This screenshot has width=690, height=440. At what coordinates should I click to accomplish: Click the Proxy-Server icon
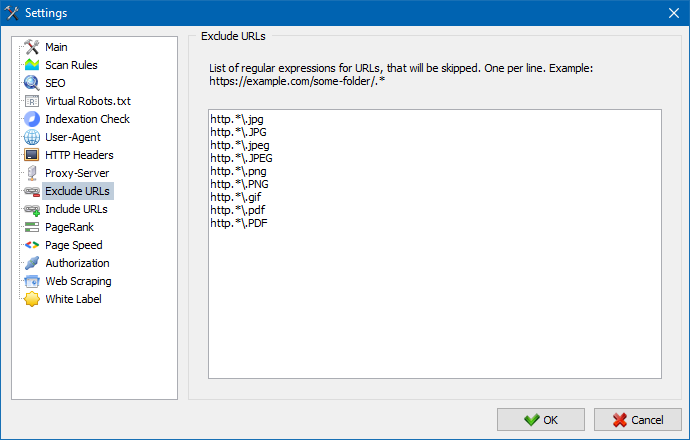[32, 173]
